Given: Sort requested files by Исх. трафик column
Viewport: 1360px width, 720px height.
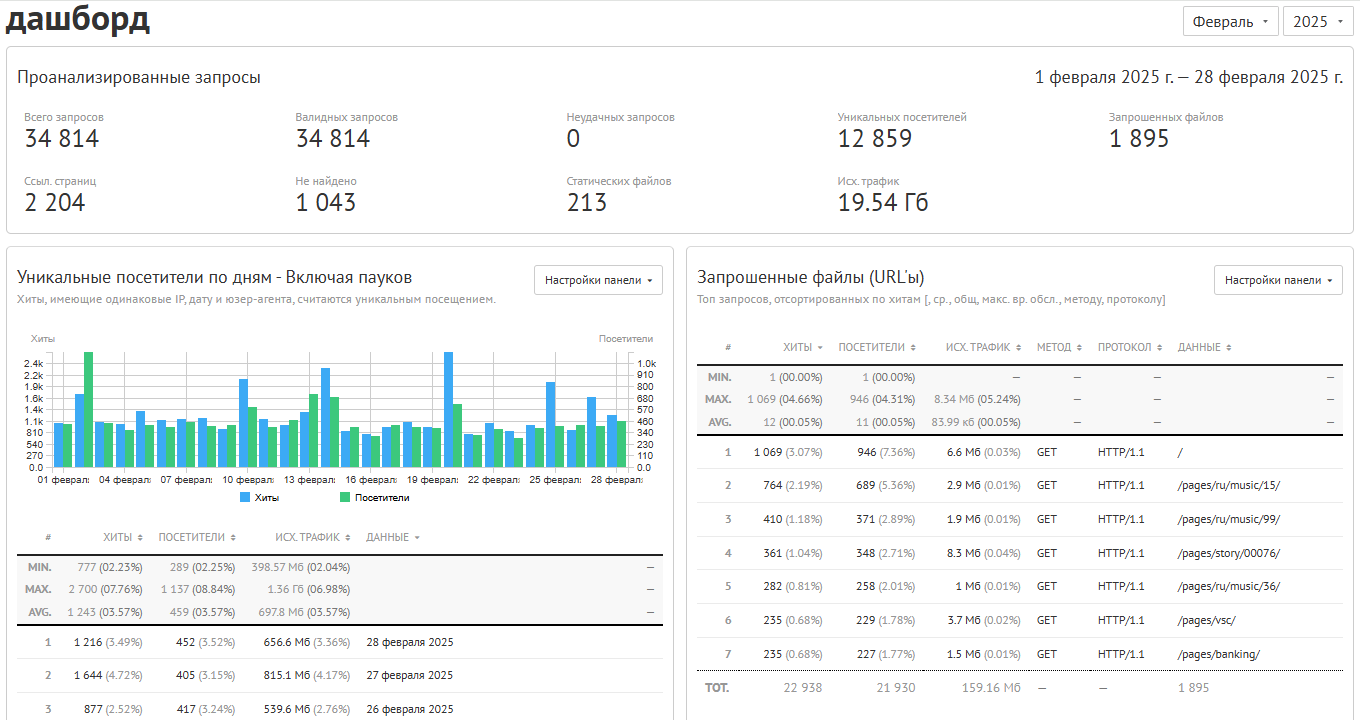Looking at the screenshot, I should pos(984,347).
